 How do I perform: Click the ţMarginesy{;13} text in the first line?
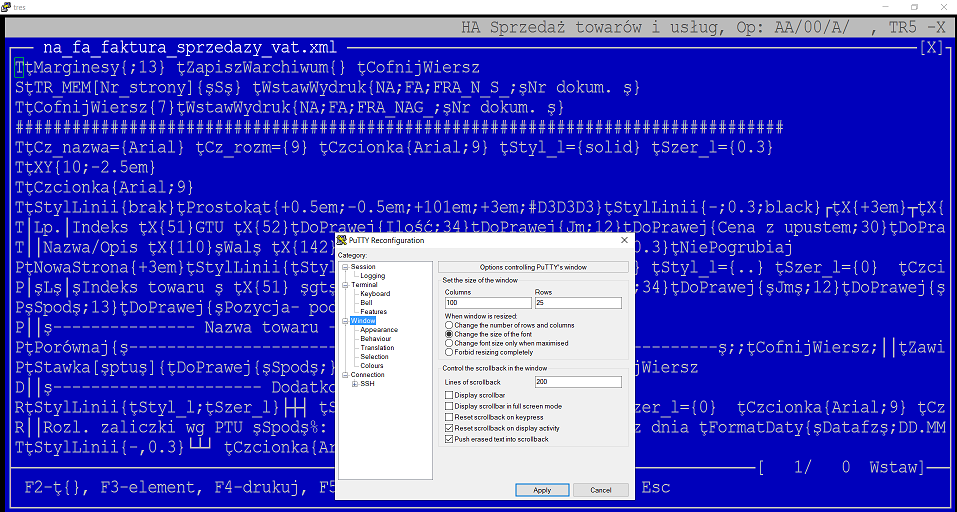(96, 67)
